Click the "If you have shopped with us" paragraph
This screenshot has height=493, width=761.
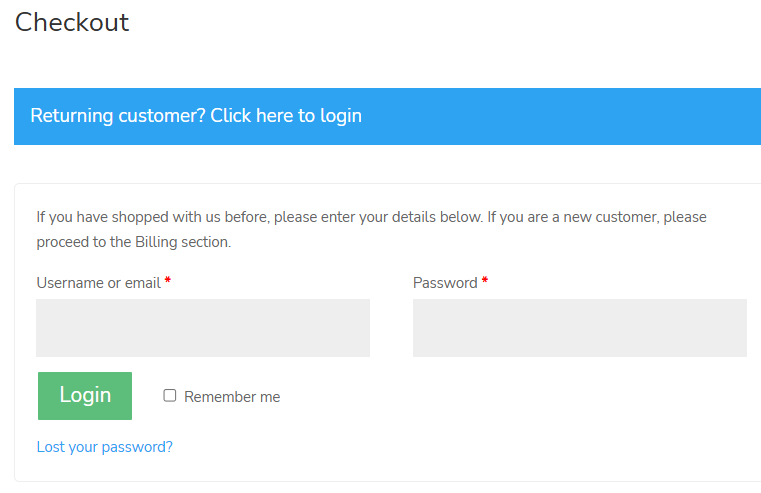pos(371,229)
